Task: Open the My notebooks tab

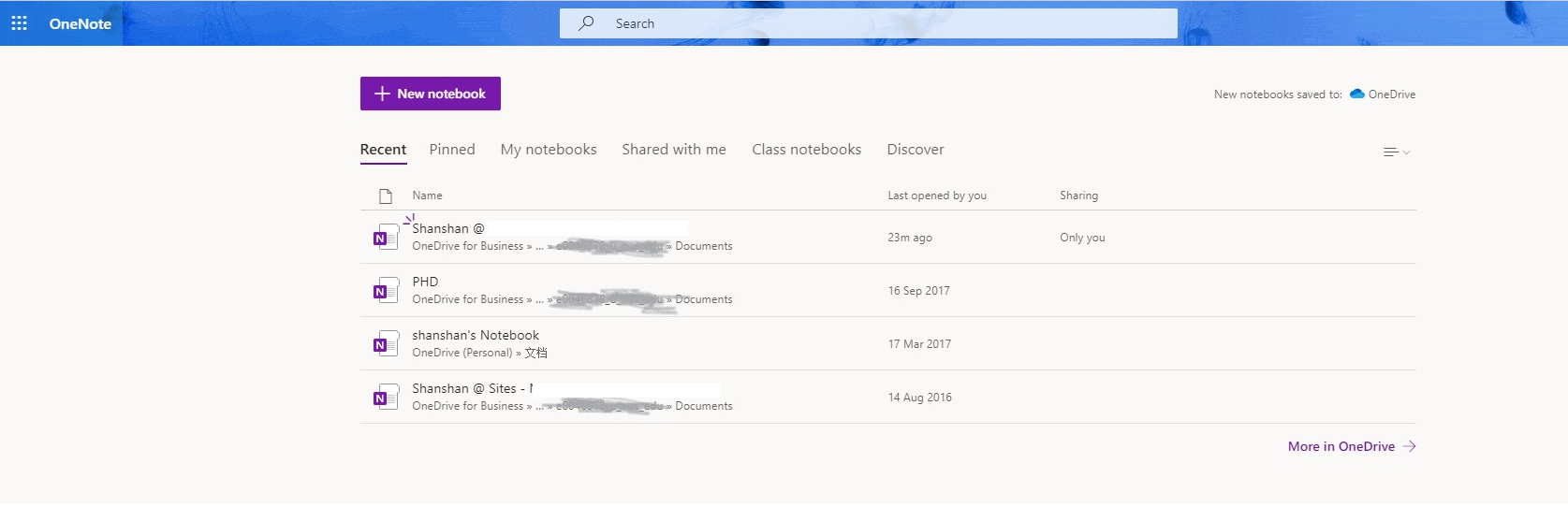Action: [549, 150]
